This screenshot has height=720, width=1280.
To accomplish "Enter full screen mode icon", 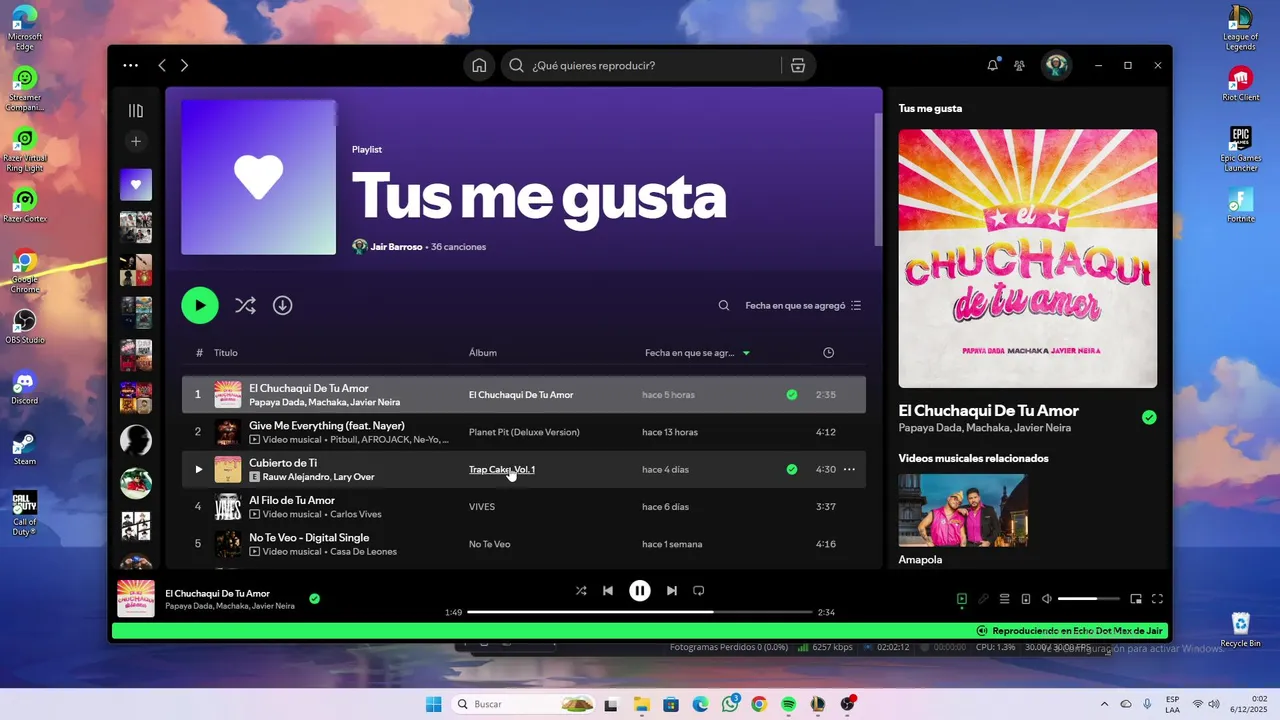I will click(1157, 599).
